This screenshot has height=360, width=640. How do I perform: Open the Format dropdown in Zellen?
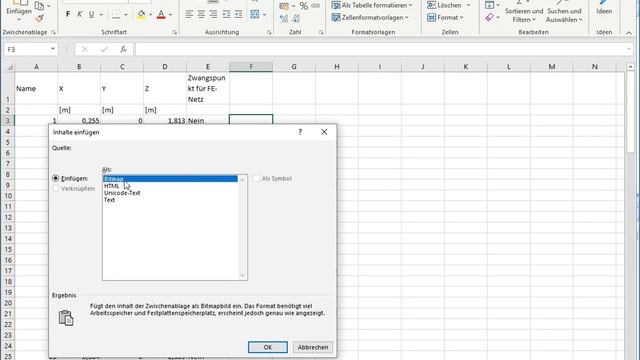[445, 18]
